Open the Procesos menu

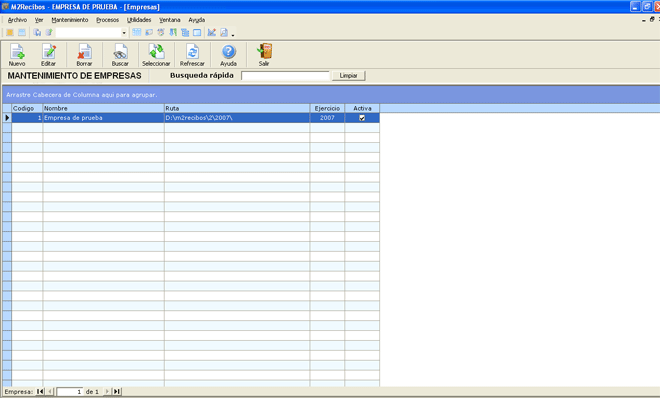[x=107, y=20]
